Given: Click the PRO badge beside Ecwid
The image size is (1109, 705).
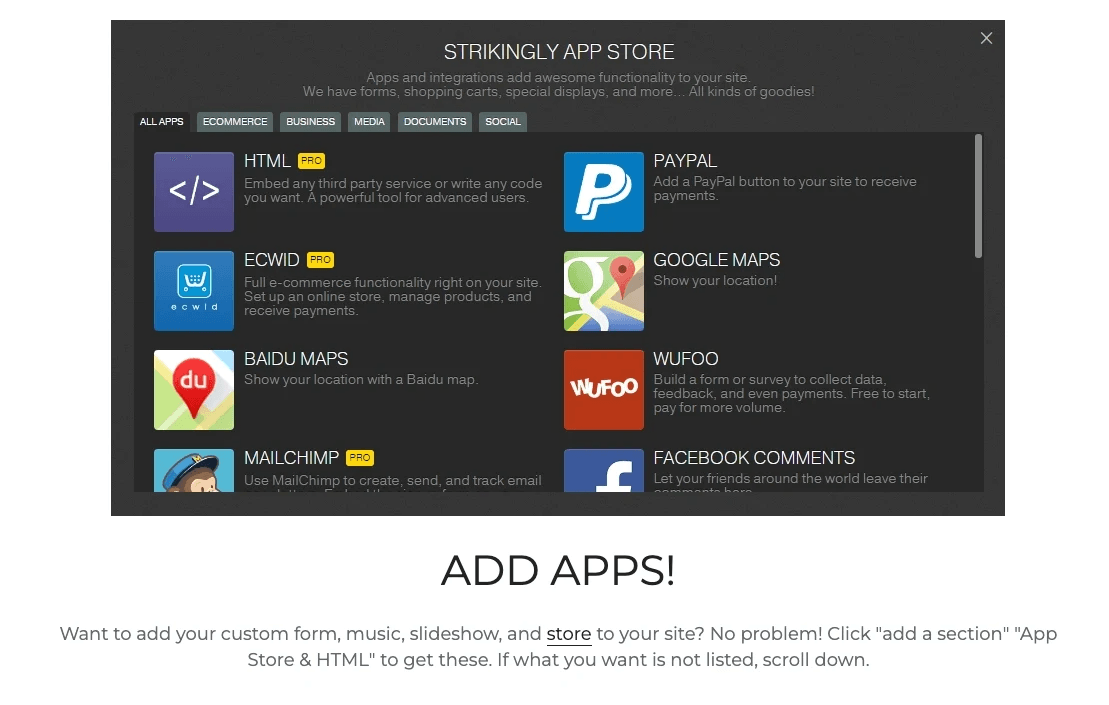Looking at the screenshot, I should click(320, 260).
